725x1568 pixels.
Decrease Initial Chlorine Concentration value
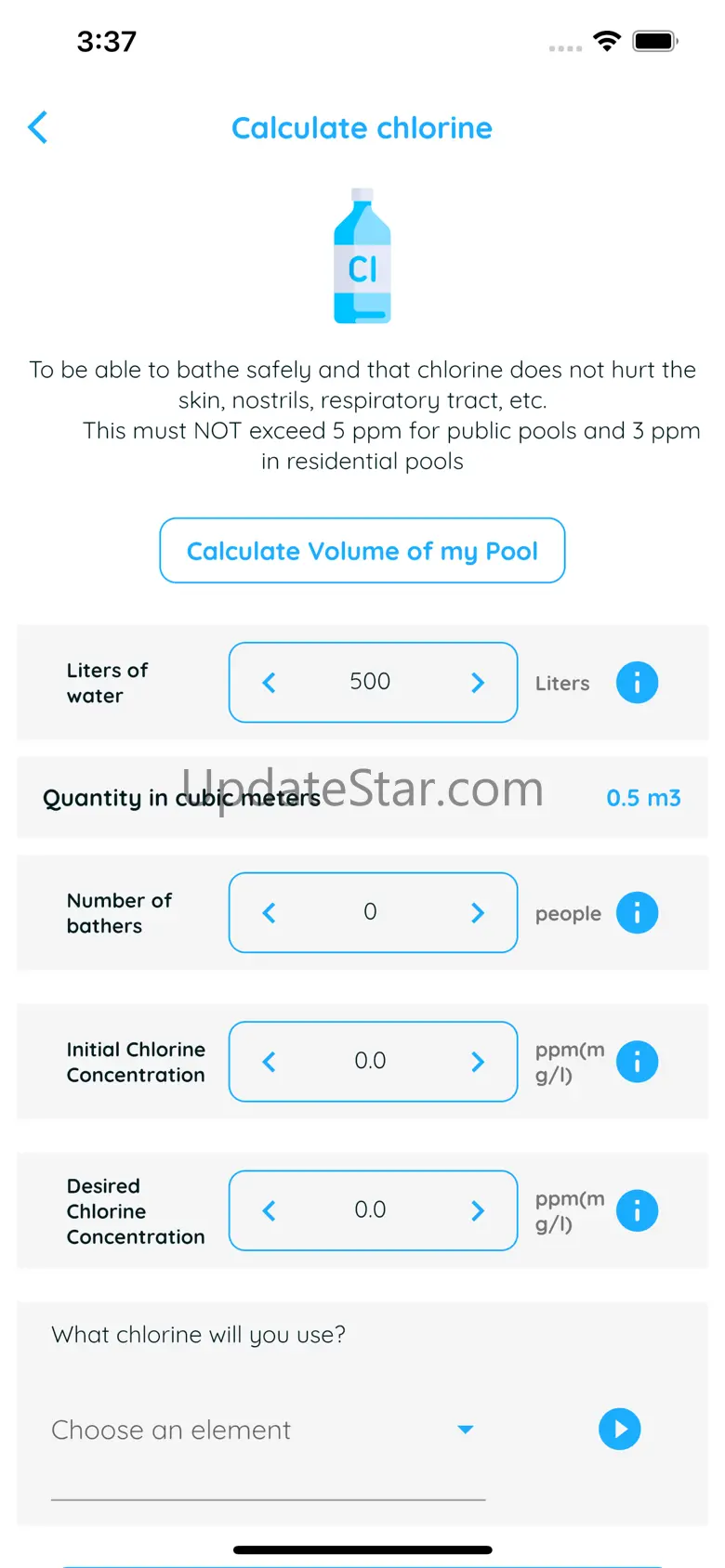(x=270, y=1062)
